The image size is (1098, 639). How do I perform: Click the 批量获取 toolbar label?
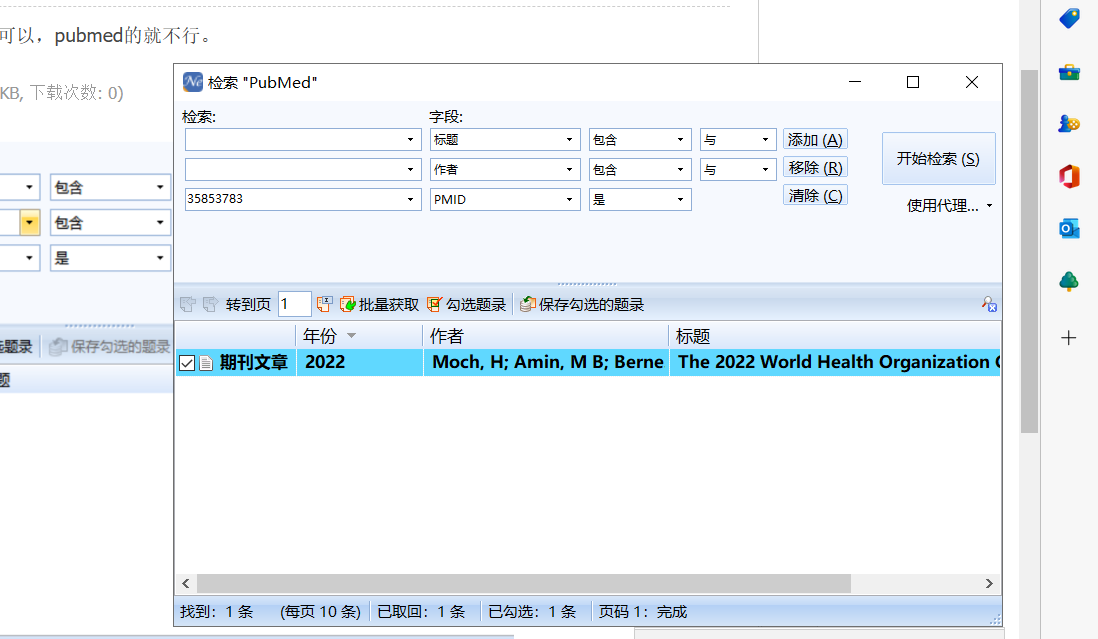pyautogui.click(x=389, y=304)
